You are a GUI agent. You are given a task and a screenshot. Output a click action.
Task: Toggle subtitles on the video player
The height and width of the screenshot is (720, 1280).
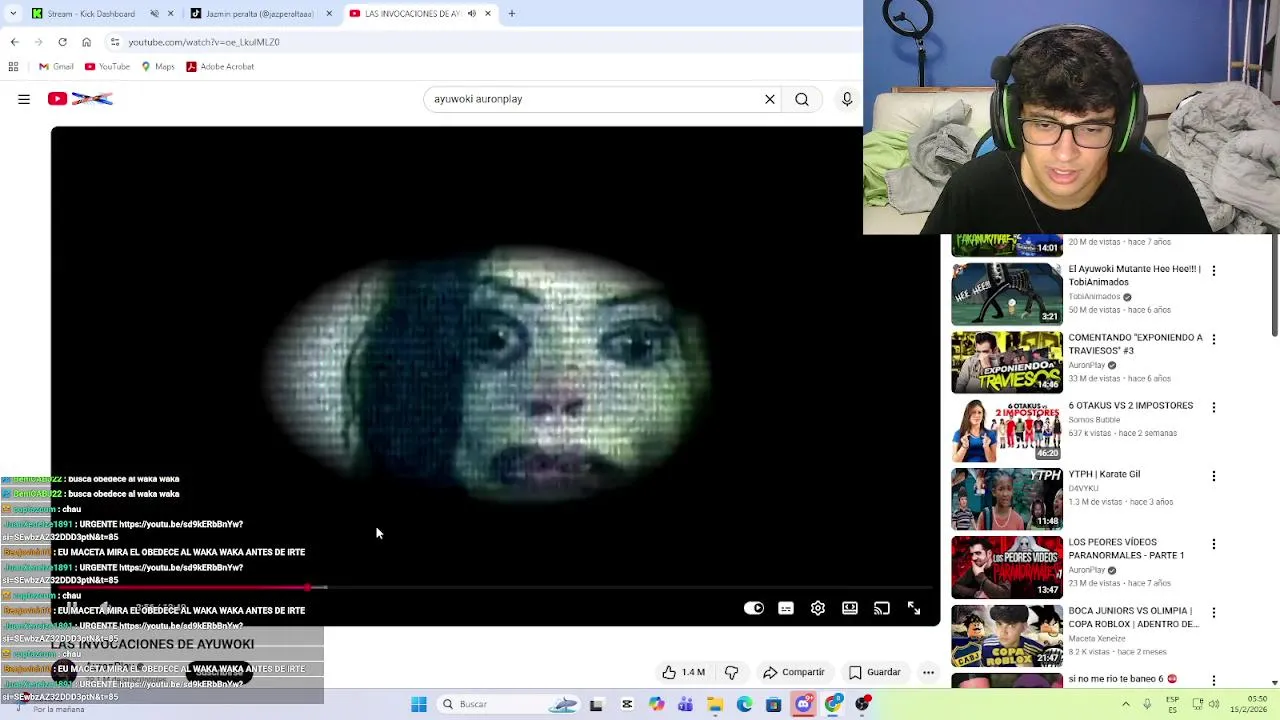[x=786, y=608]
